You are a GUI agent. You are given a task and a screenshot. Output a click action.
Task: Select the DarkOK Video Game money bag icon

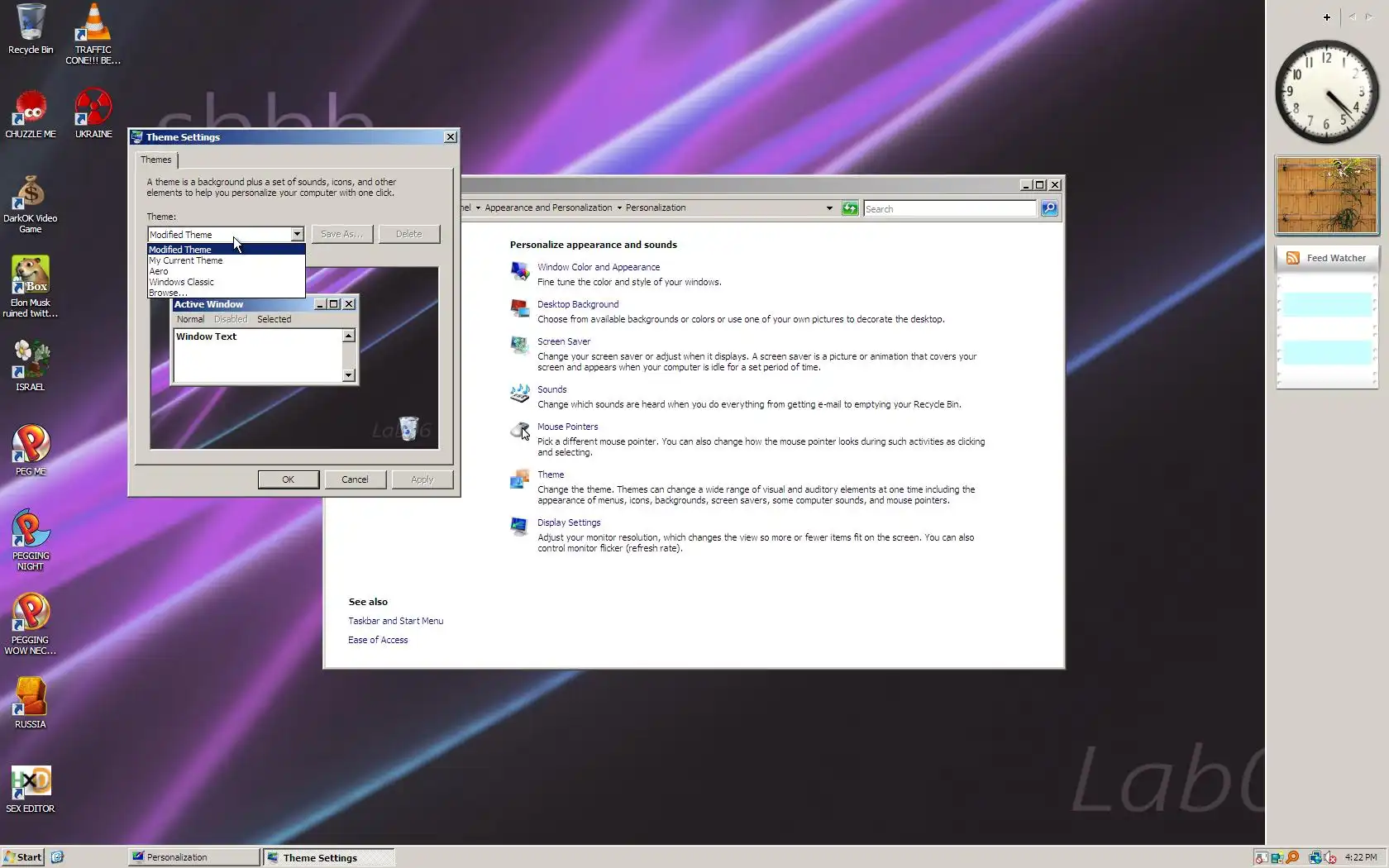tap(31, 192)
